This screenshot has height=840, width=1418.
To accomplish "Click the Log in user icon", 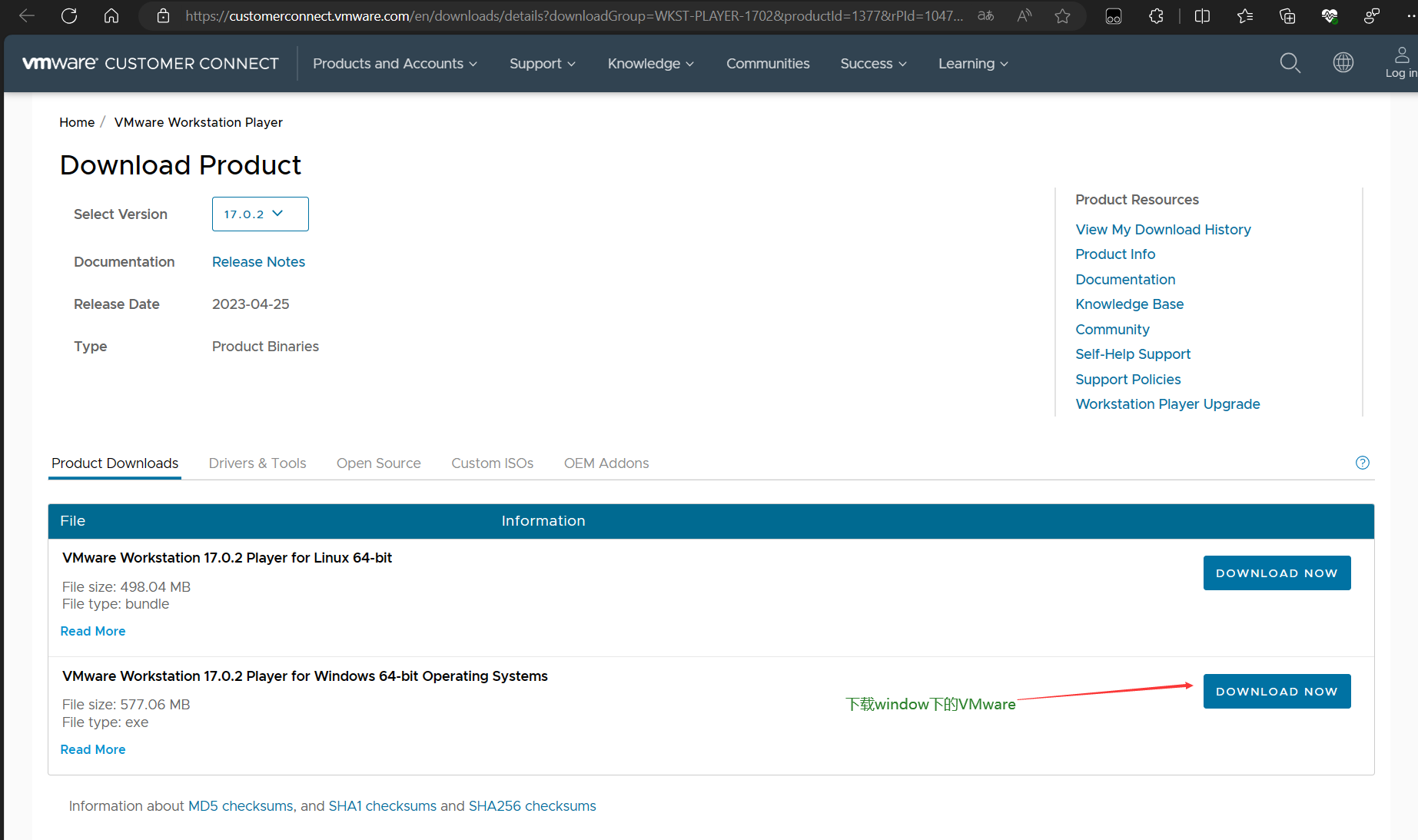I will coord(1401,63).
